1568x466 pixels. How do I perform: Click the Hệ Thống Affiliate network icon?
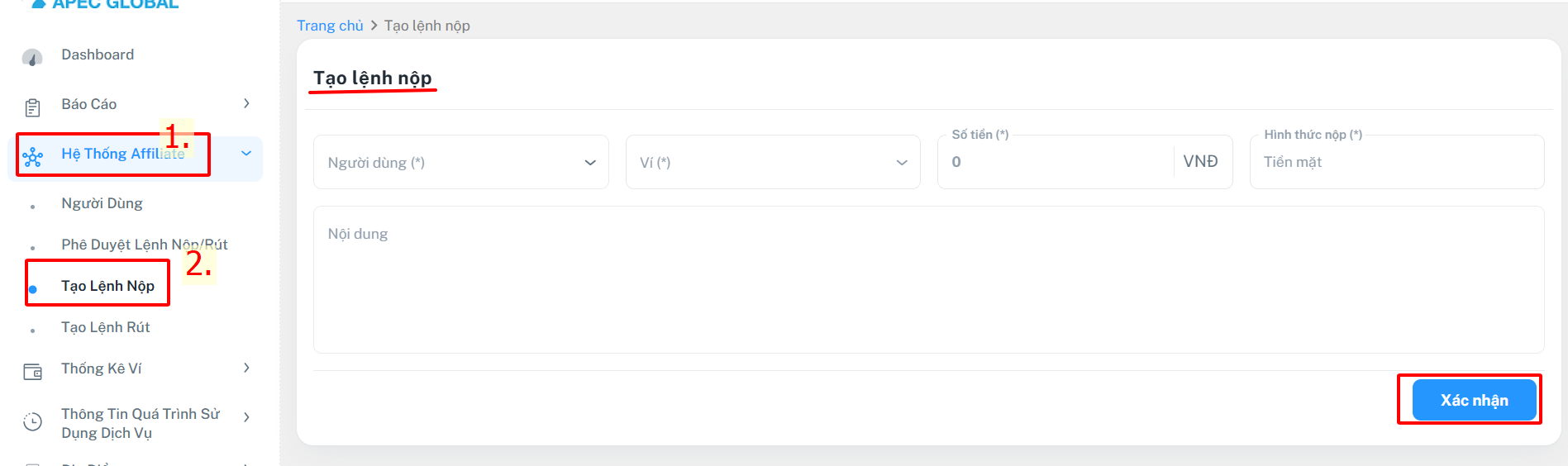point(33,156)
